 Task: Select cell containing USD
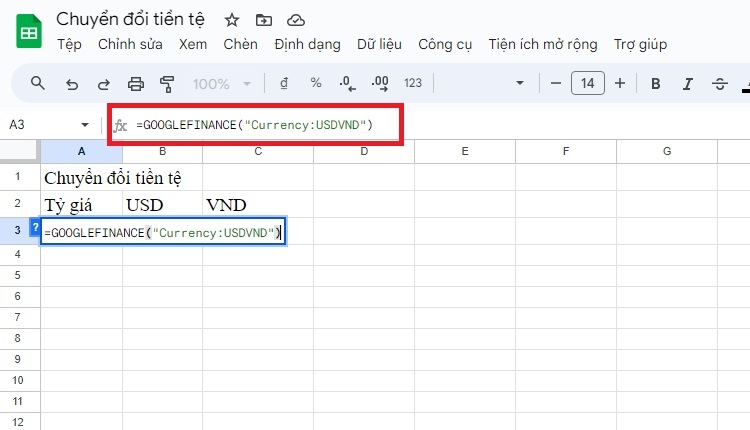coord(163,205)
